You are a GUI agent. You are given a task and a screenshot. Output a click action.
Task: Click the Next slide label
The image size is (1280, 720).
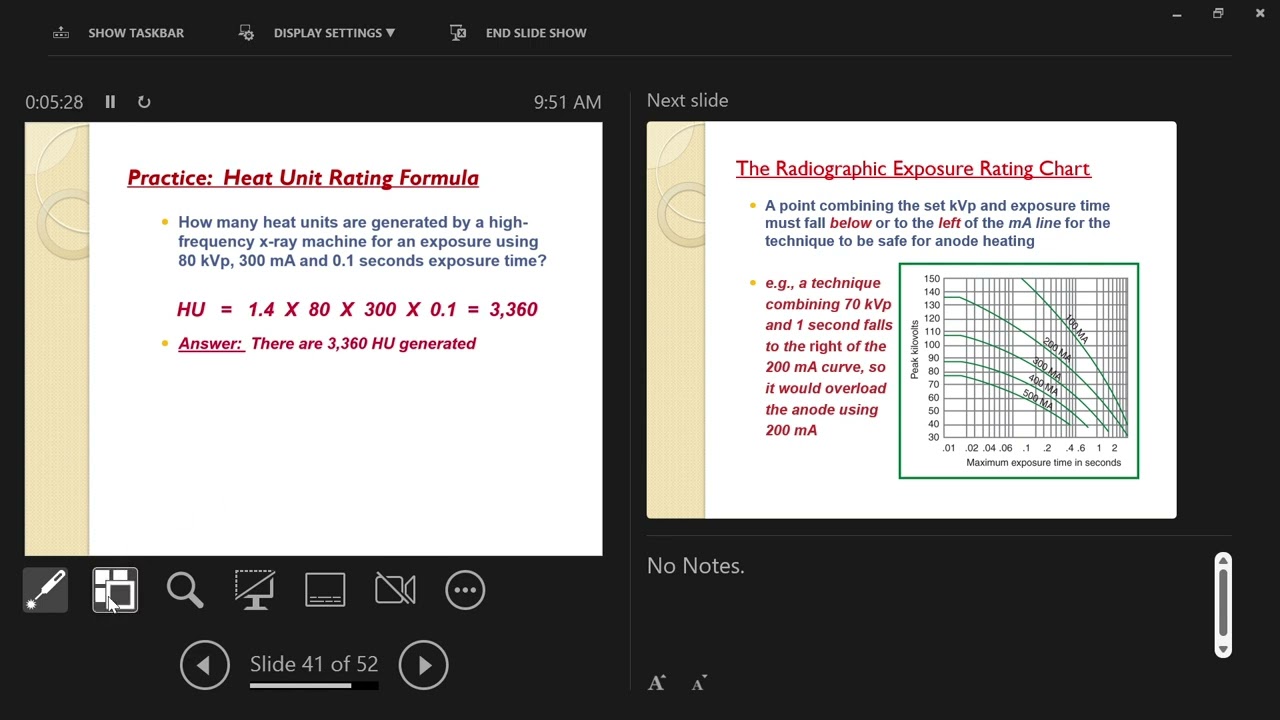[x=687, y=100]
